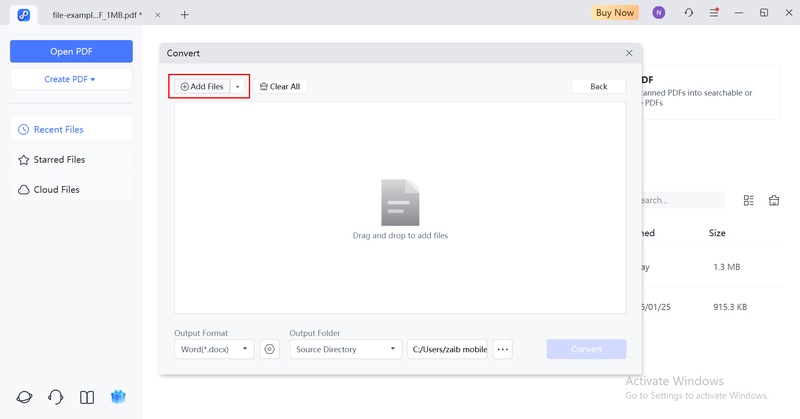
Task: Open the user account avatar N
Action: (x=659, y=13)
